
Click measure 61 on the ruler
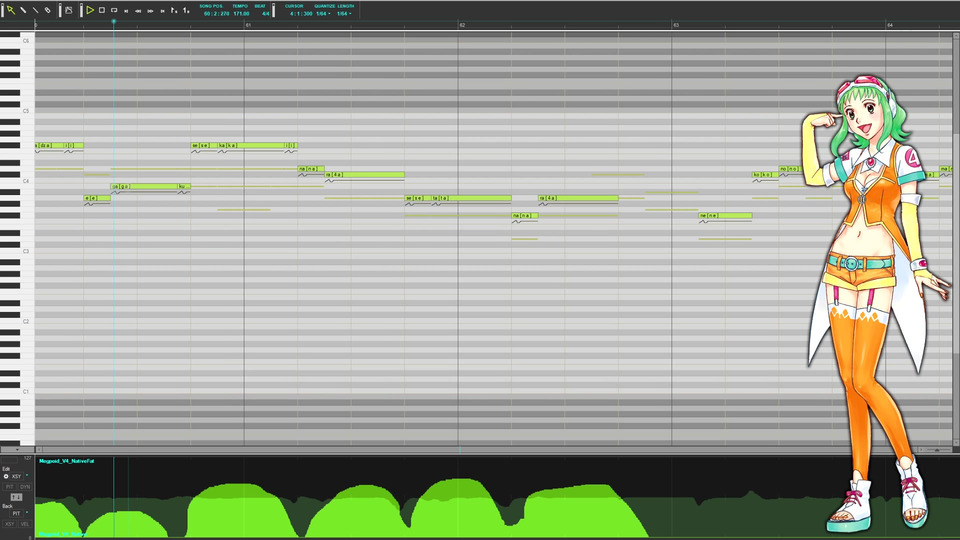pos(248,25)
